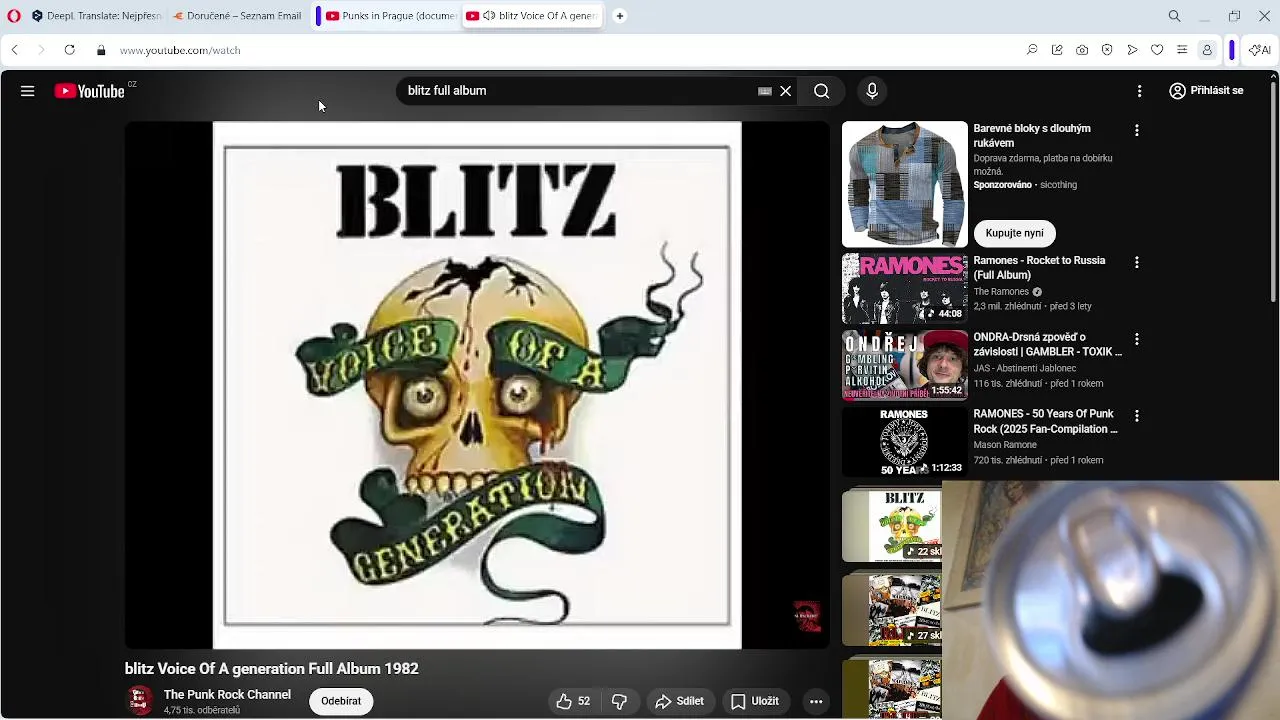Open ONDRA-Drsná zpověď o závislosti title
The width and height of the screenshot is (1280, 720).
tap(1048, 345)
